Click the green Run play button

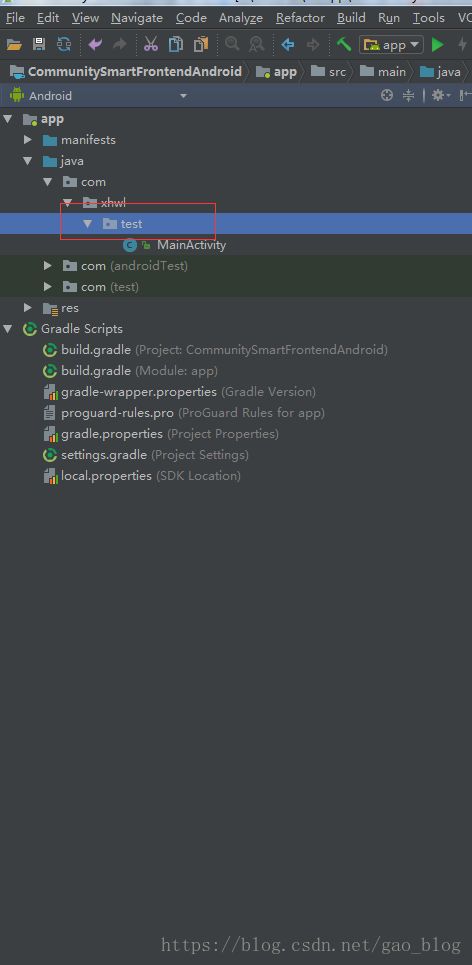point(438,44)
